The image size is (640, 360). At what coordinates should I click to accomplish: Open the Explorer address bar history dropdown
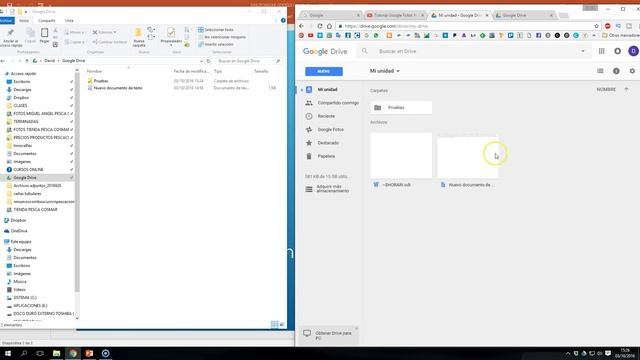(x=201, y=61)
